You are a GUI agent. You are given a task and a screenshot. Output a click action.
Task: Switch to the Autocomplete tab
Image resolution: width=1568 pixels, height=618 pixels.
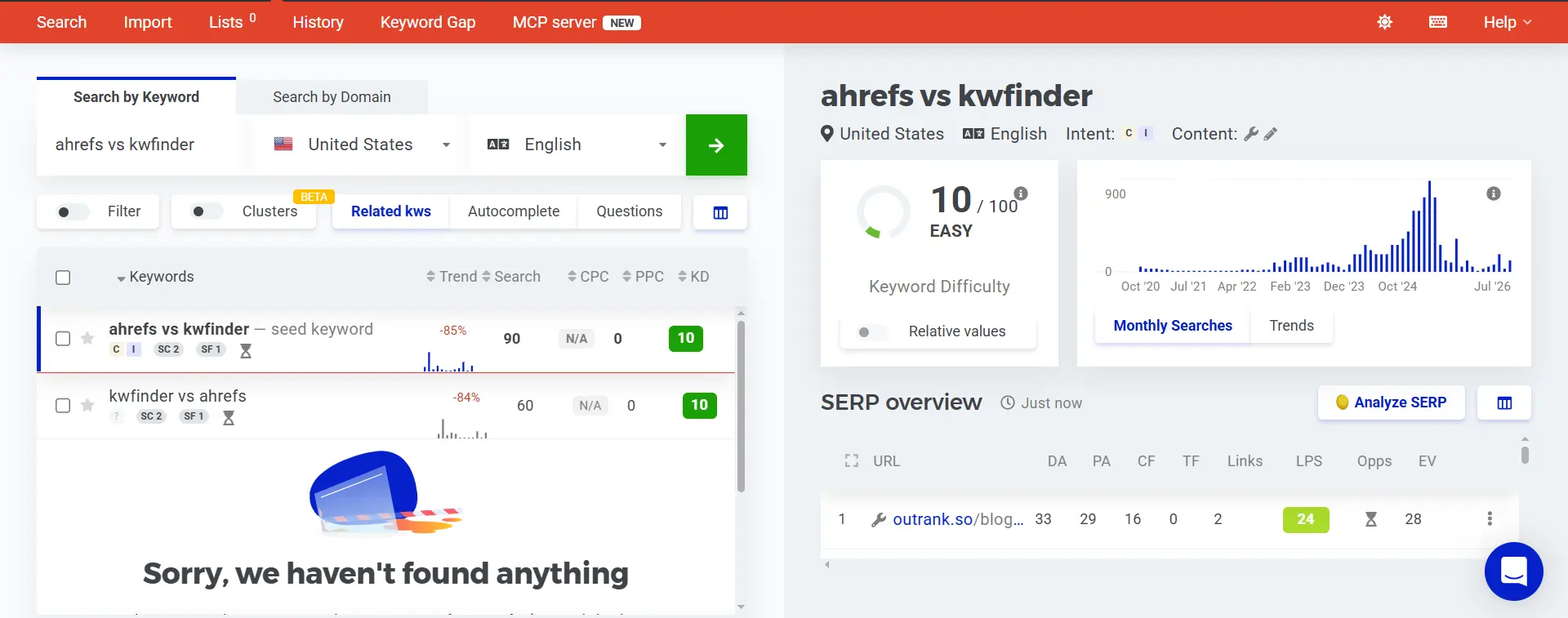click(x=514, y=211)
